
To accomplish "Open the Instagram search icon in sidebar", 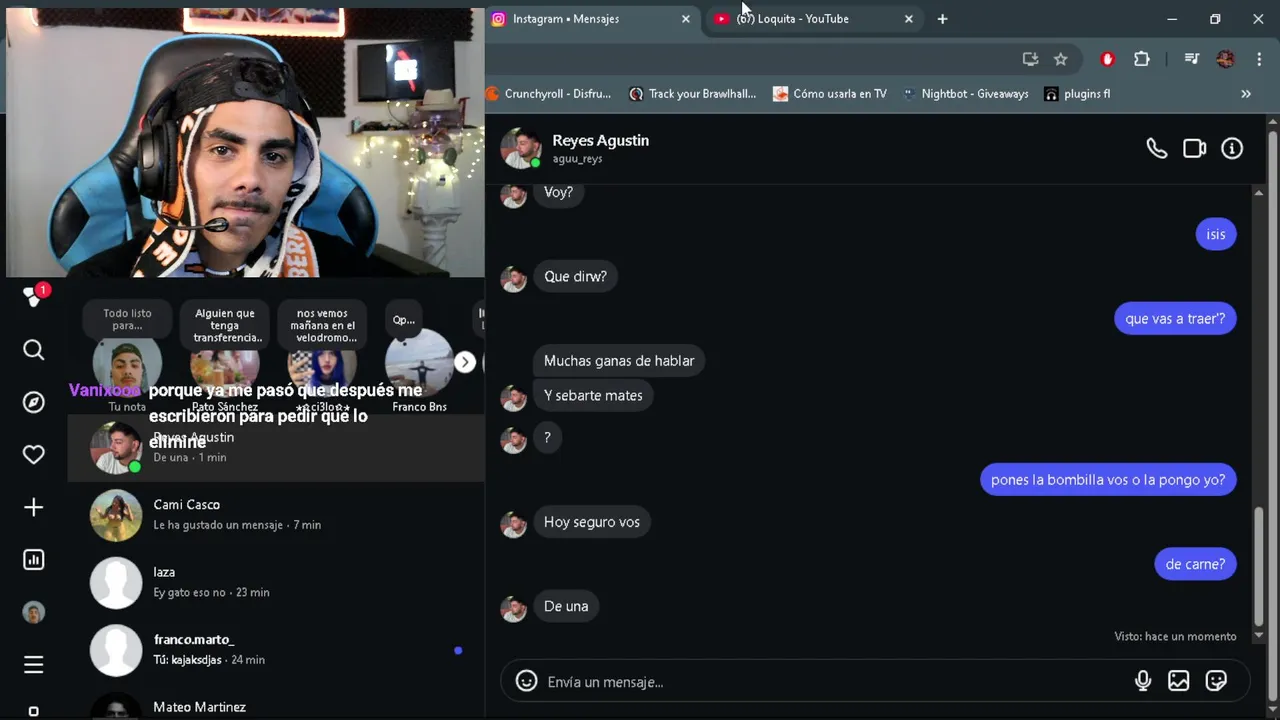I will point(34,350).
